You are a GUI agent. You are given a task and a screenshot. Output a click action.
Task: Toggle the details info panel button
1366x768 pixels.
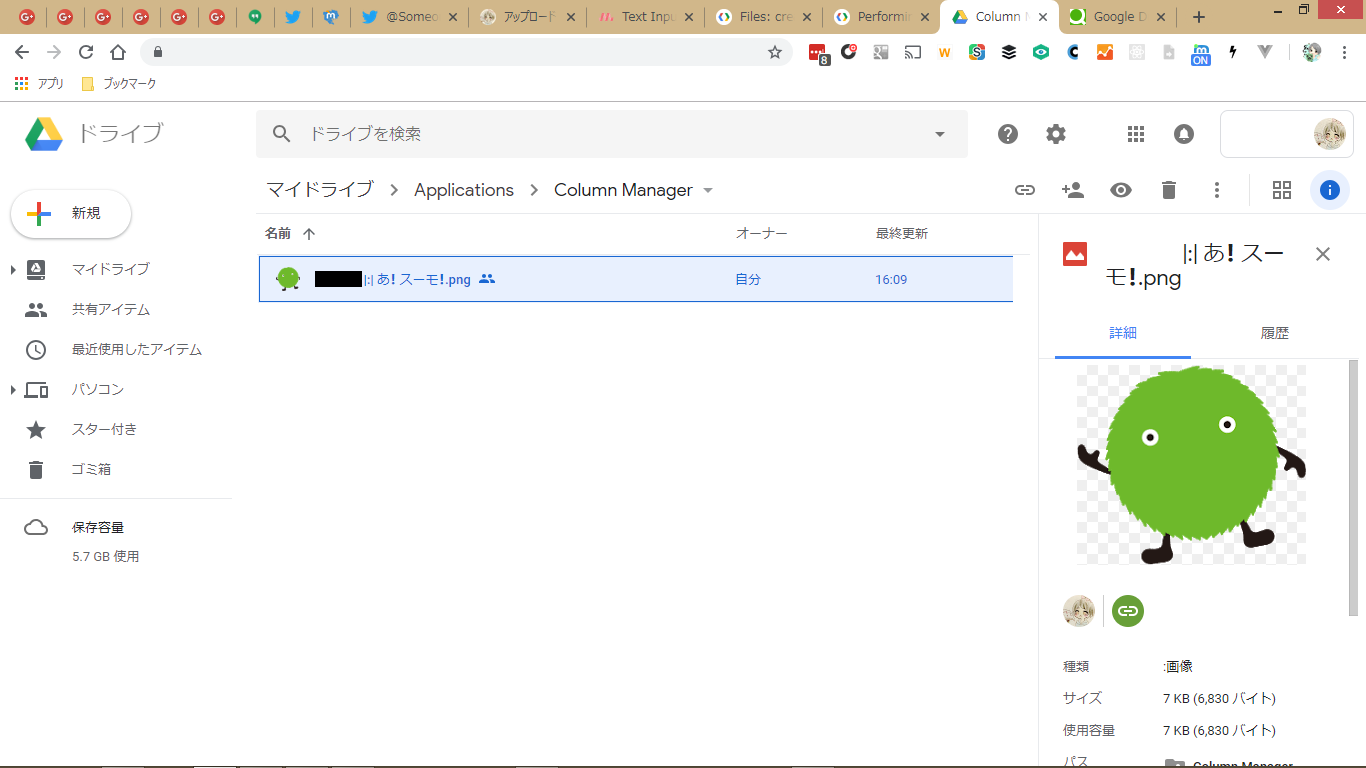point(1329,190)
